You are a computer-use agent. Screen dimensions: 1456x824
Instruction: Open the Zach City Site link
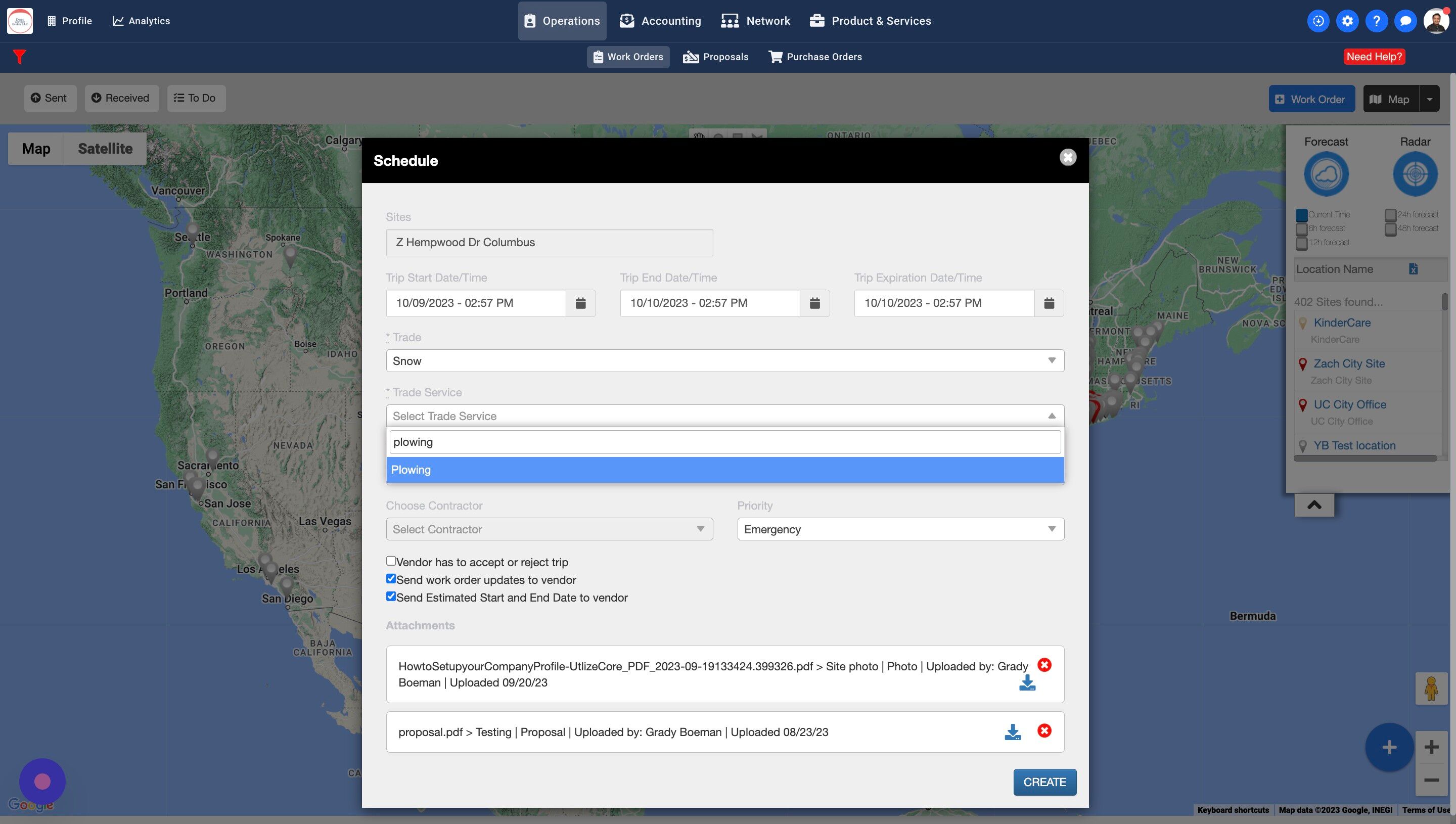click(1349, 363)
